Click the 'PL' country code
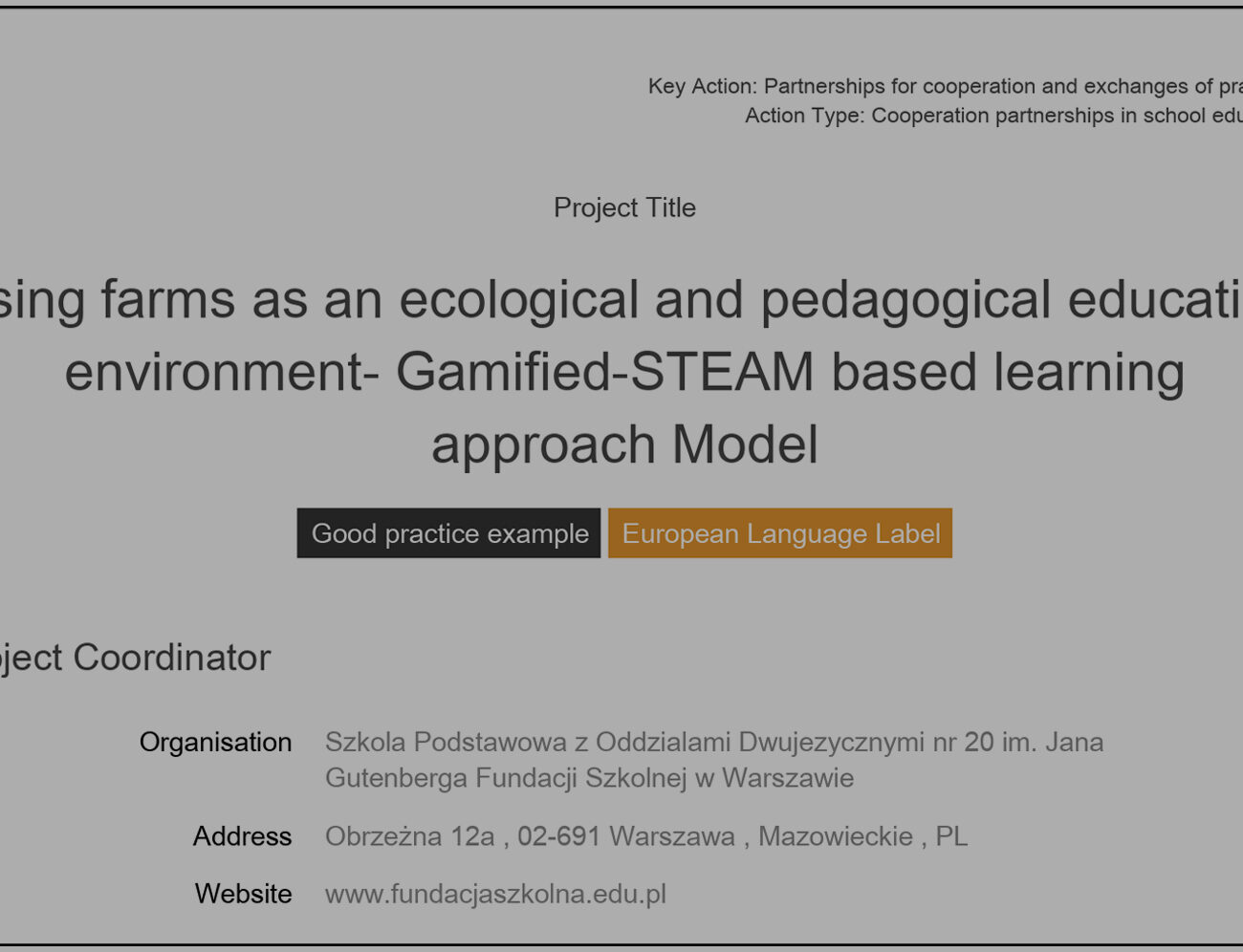This screenshot has width=1243, height=952. coord(951,836)
